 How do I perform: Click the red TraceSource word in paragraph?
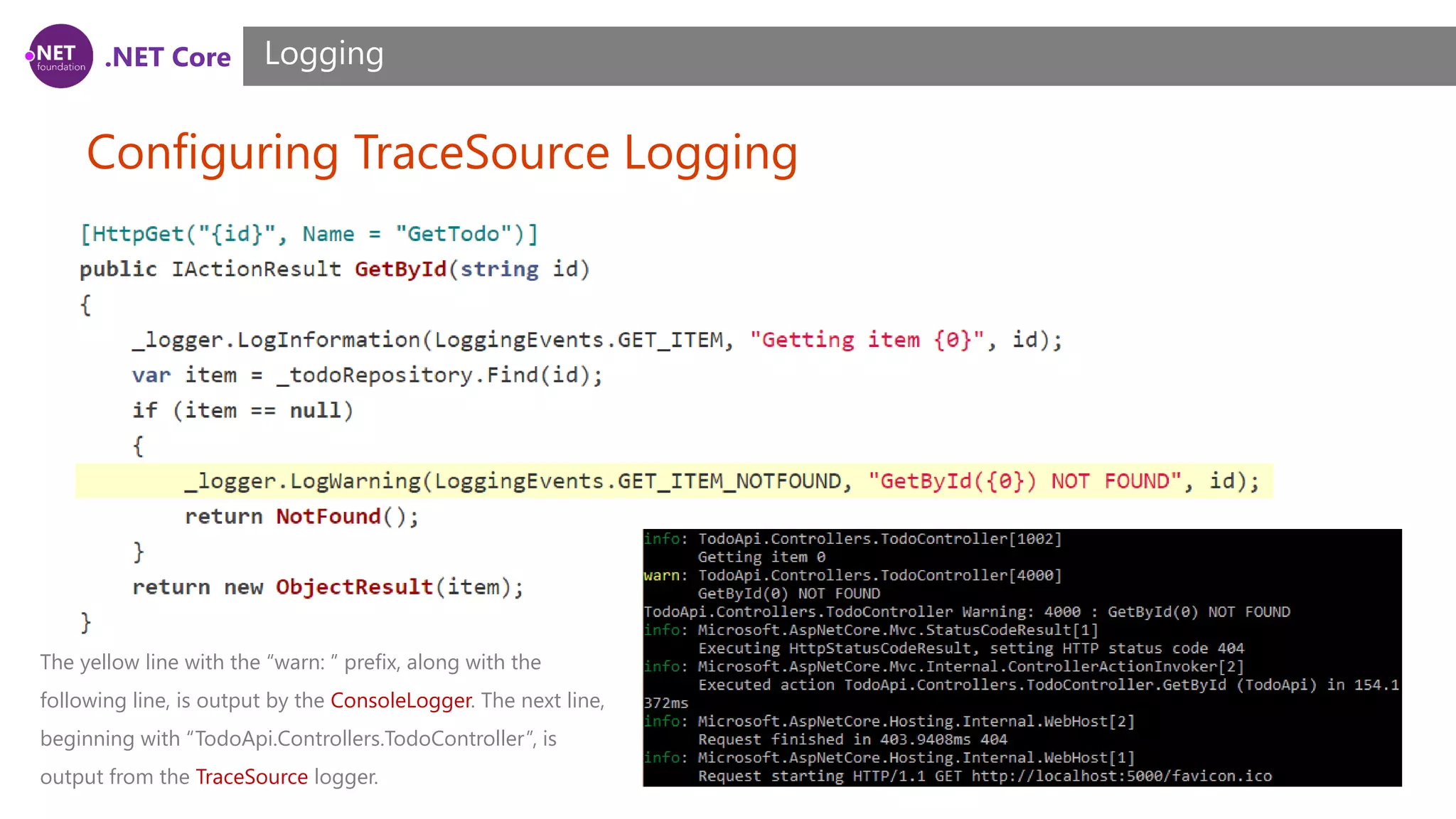click(252, 776)
